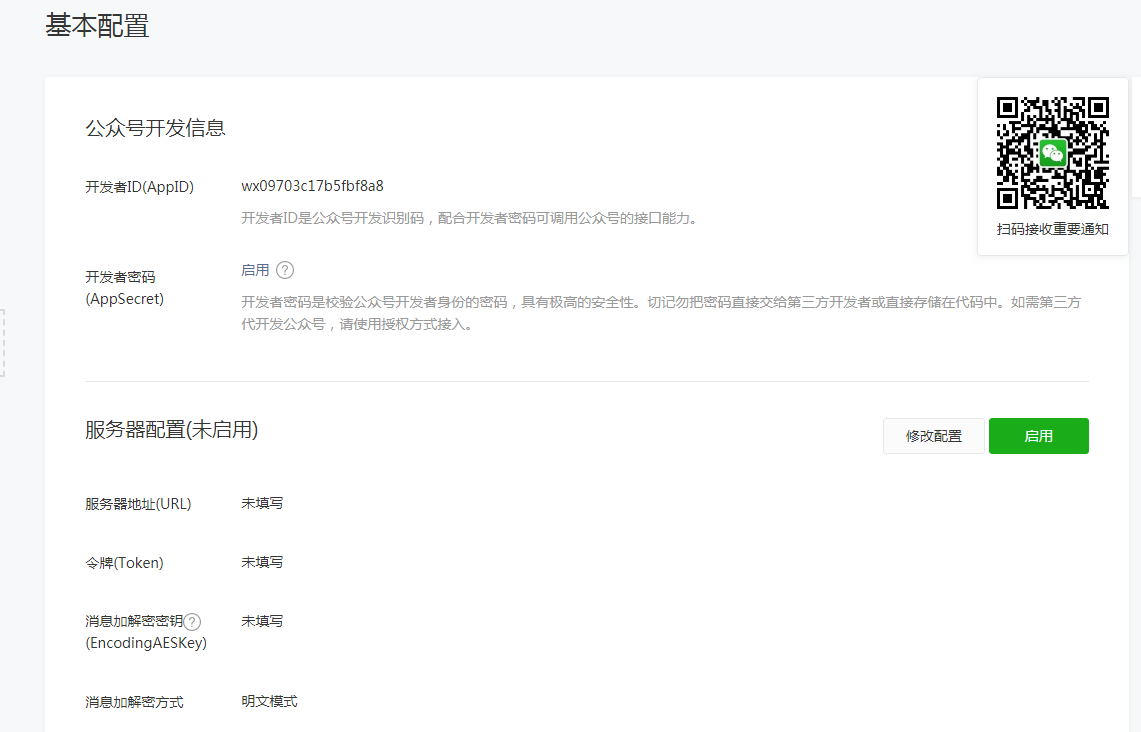
Task: Click the 明文模式 encryption mode value
Action: 269,701
